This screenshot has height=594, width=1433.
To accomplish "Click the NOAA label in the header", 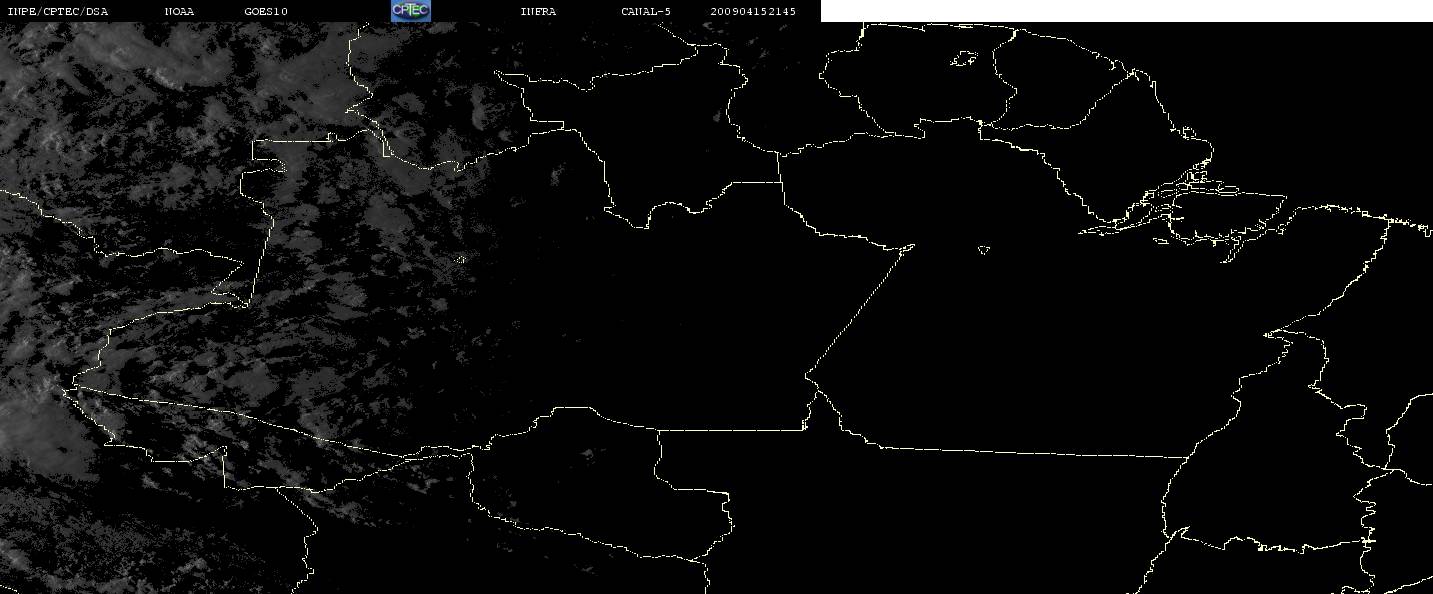I will [x=179, y=11].
